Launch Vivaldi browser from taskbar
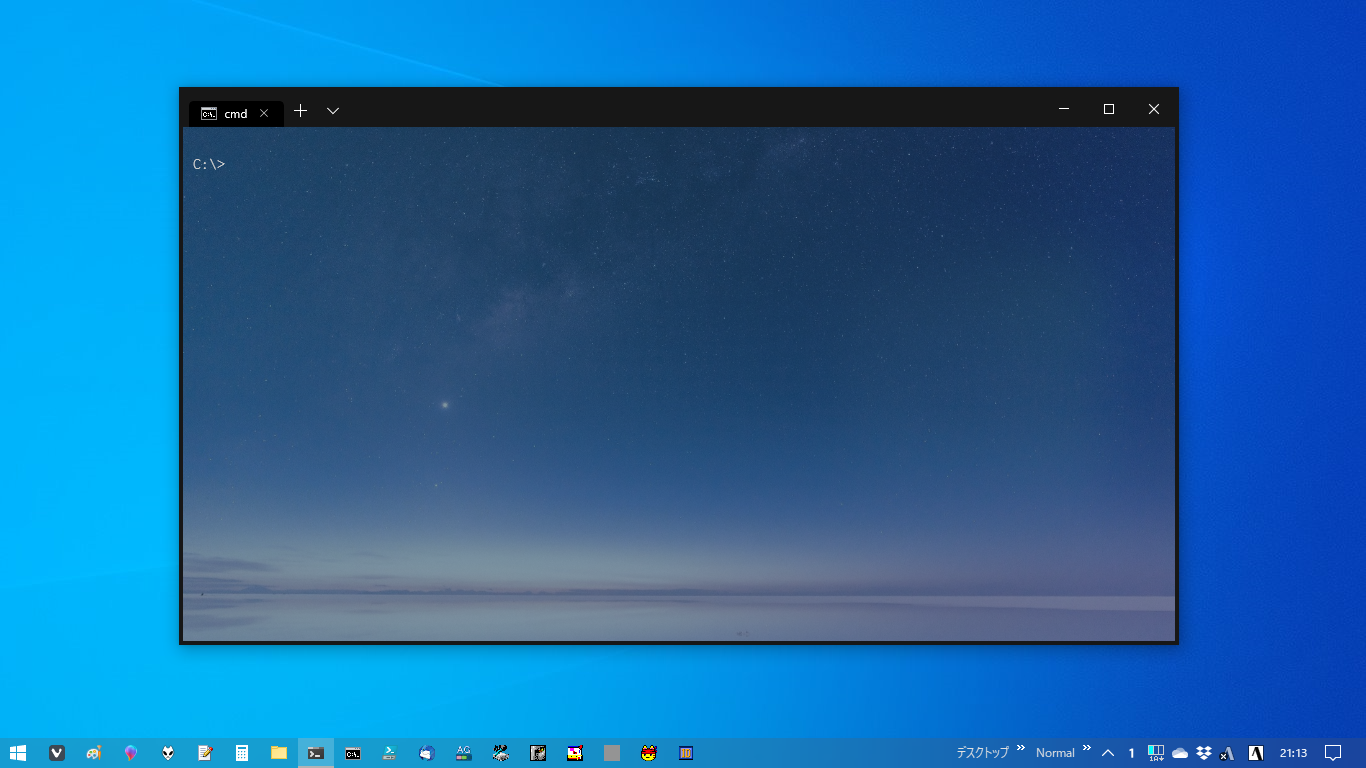This screenshot has width=1366, height=768. click(x=57, y=753)
